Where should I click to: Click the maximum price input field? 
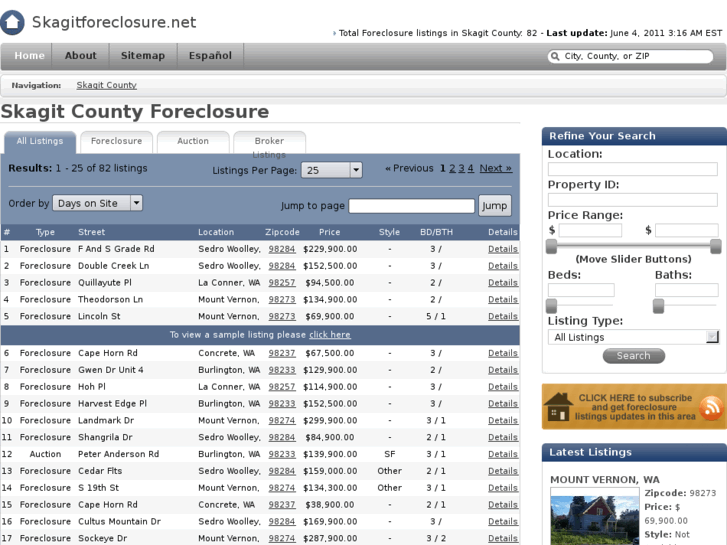(x=687, y=231)
